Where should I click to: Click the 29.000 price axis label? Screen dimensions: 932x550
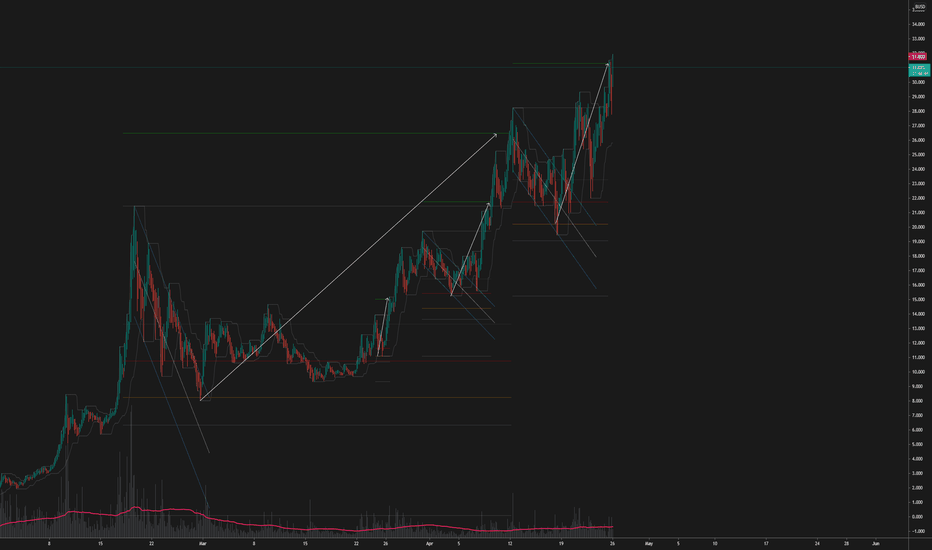(x=918, y=97)
